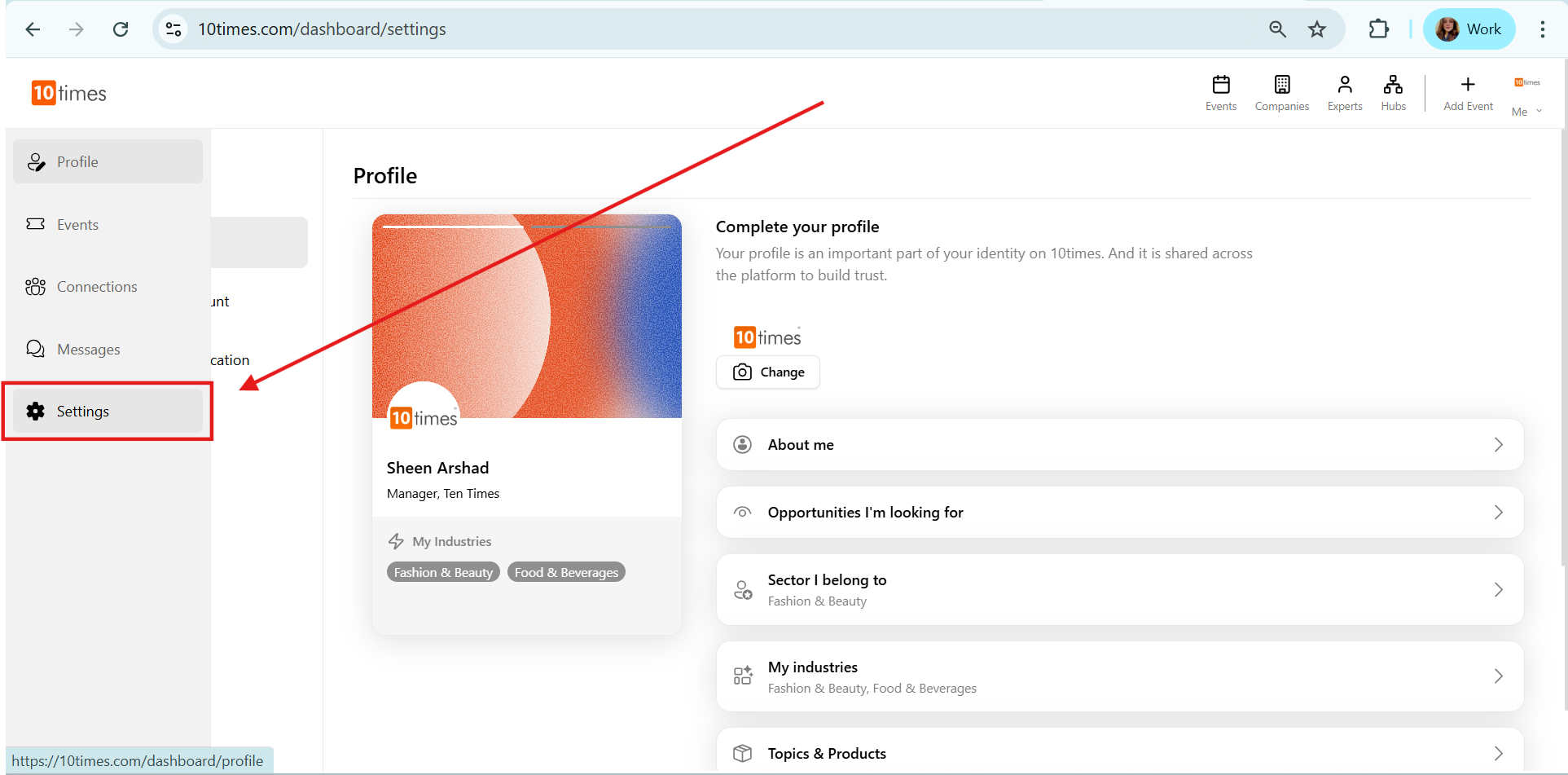1568x775 pixels.
Task: Expand the Sector I belong to row
Action: click(x=1119, y=590)
